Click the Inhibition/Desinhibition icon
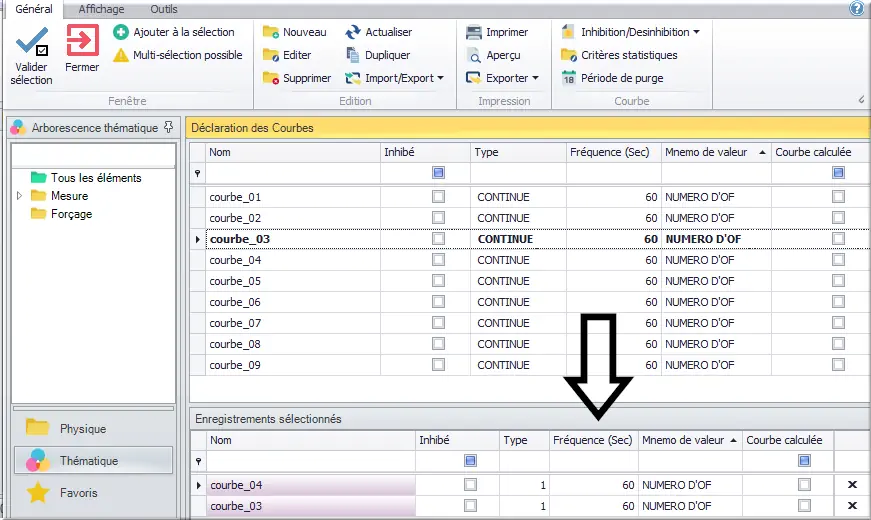 (x=568, y=32)
